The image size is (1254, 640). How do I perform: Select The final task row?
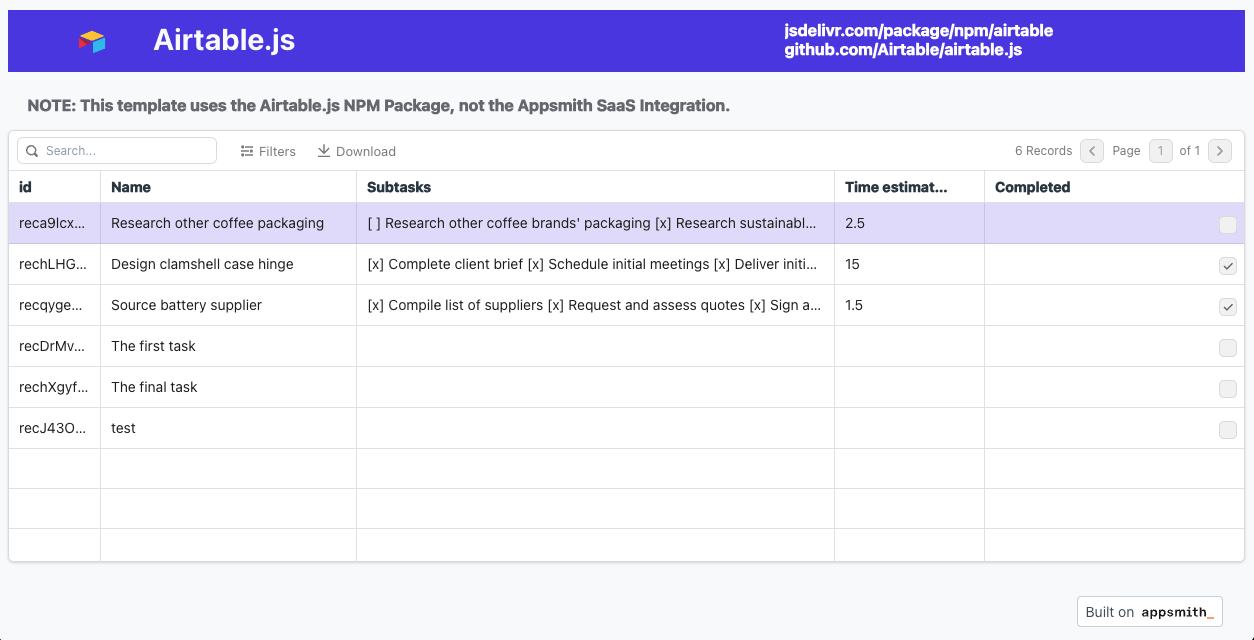click(154, 387)
